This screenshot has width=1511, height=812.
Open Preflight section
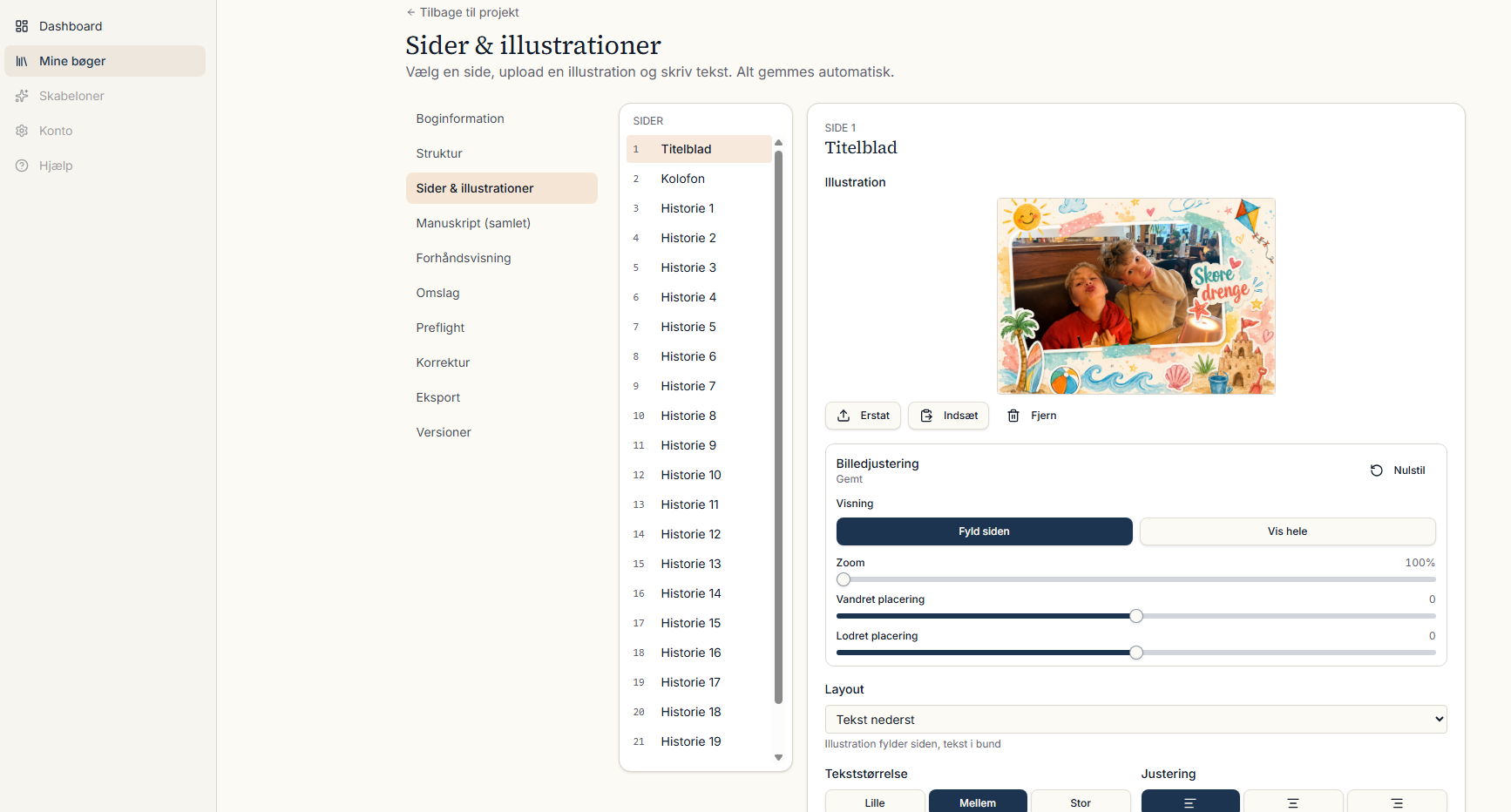502,328
